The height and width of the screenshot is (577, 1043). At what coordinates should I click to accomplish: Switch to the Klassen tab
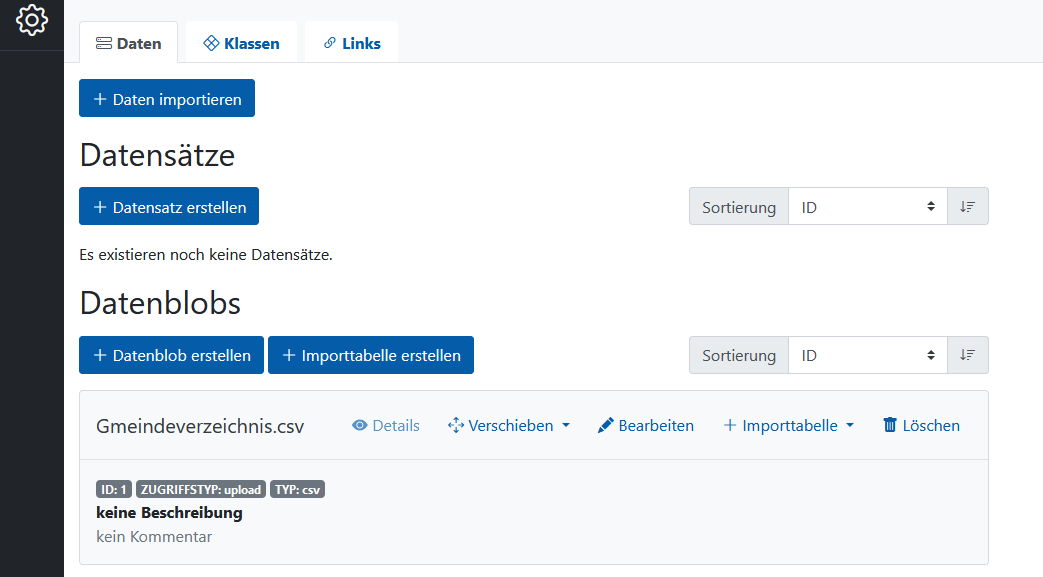click(241, 43)
